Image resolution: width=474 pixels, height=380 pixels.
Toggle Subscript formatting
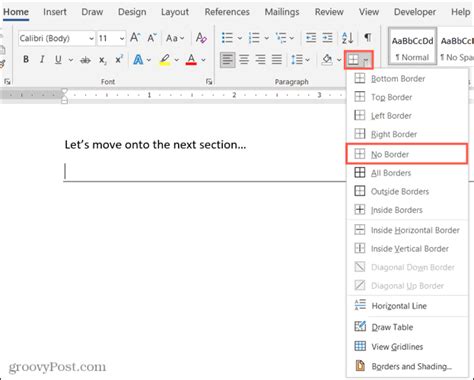point(103,60)
